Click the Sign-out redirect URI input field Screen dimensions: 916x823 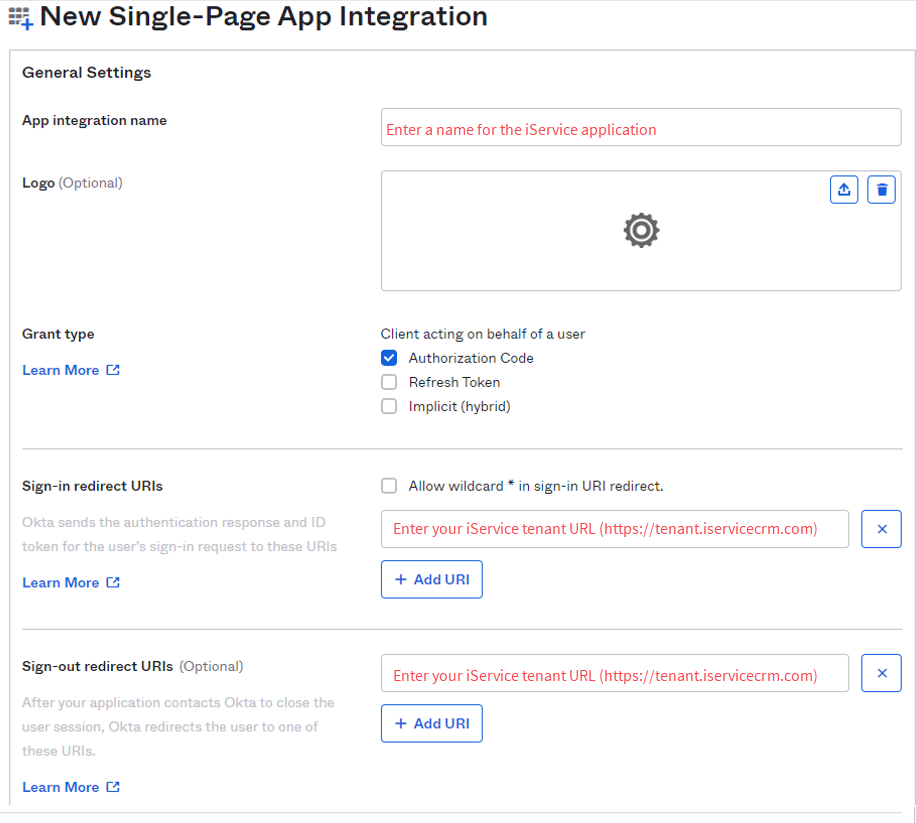click(x=615, y=673)
